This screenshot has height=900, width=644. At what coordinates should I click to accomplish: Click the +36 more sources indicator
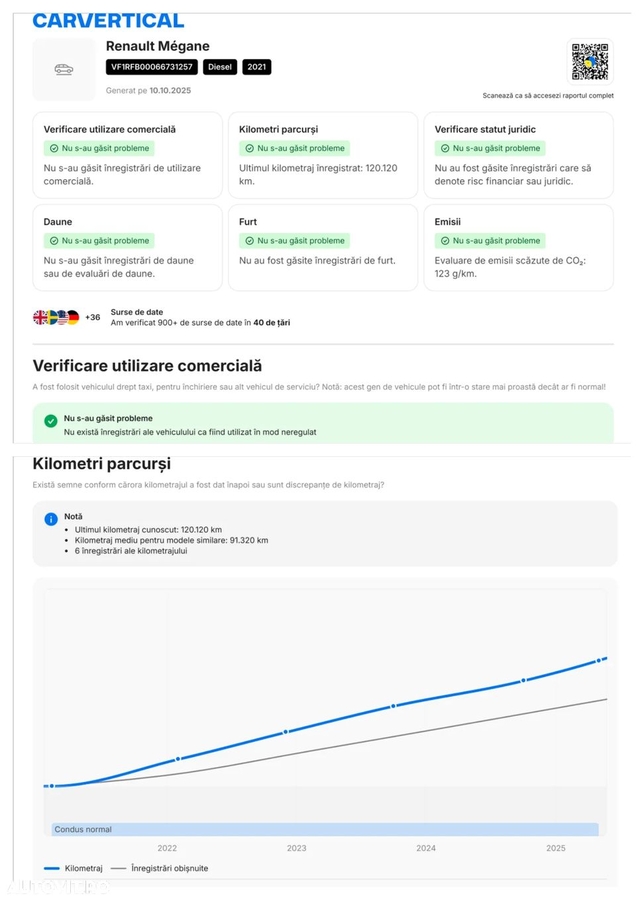[x=92, y=317]
